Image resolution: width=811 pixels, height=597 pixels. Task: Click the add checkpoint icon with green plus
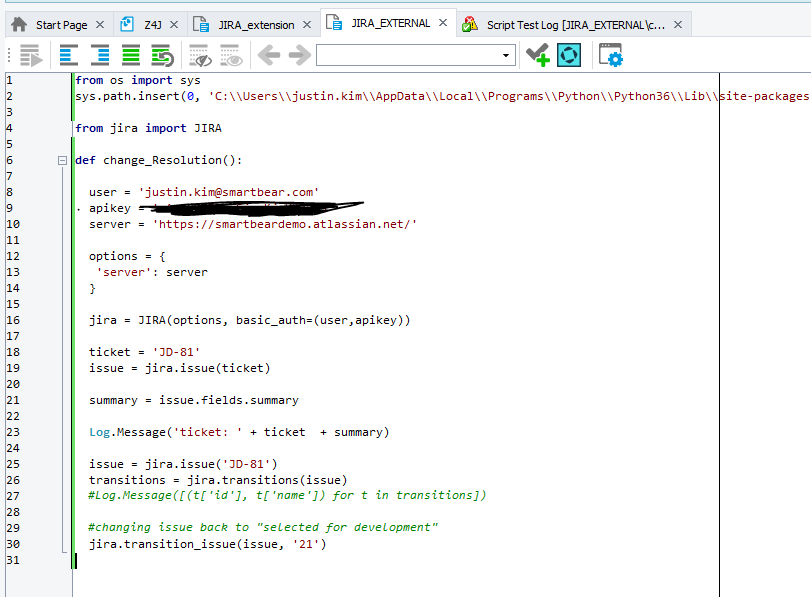click(538, 56)
